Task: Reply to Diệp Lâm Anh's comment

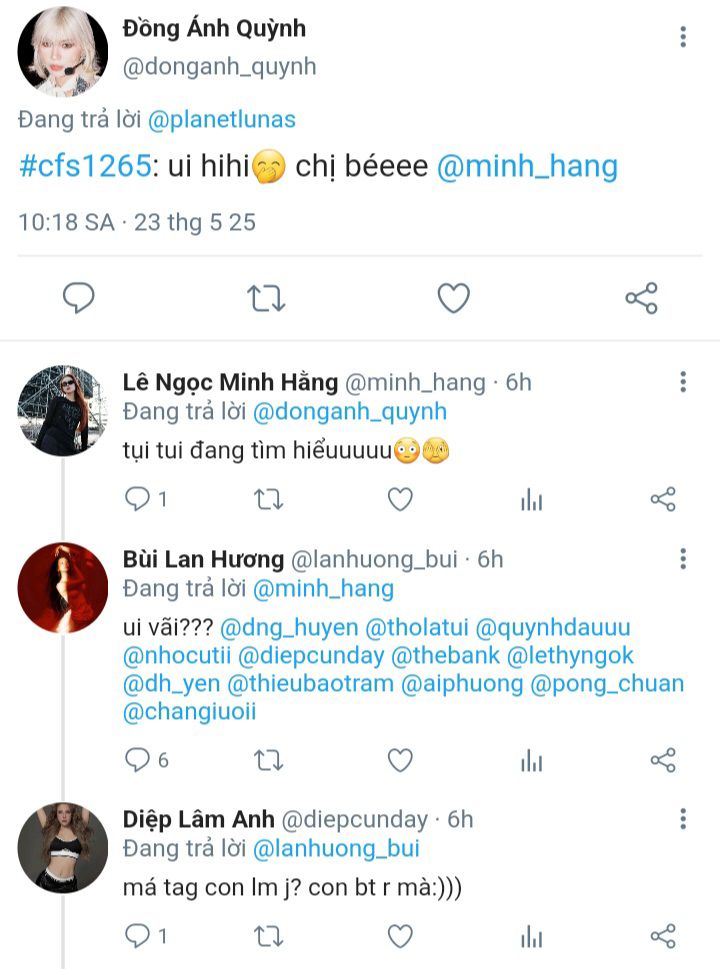Action: click(137, 936)
